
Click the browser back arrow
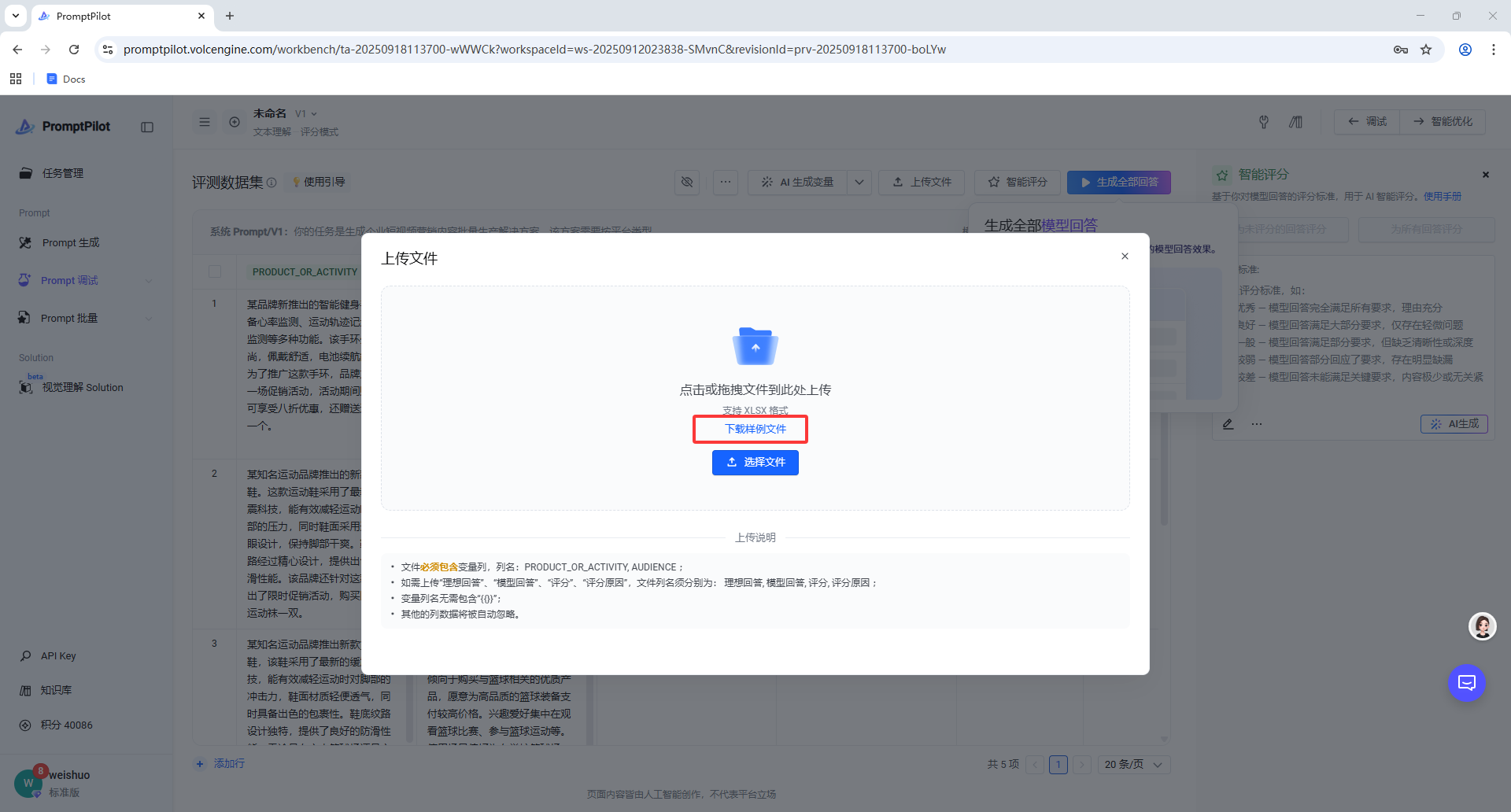(17, 50)
